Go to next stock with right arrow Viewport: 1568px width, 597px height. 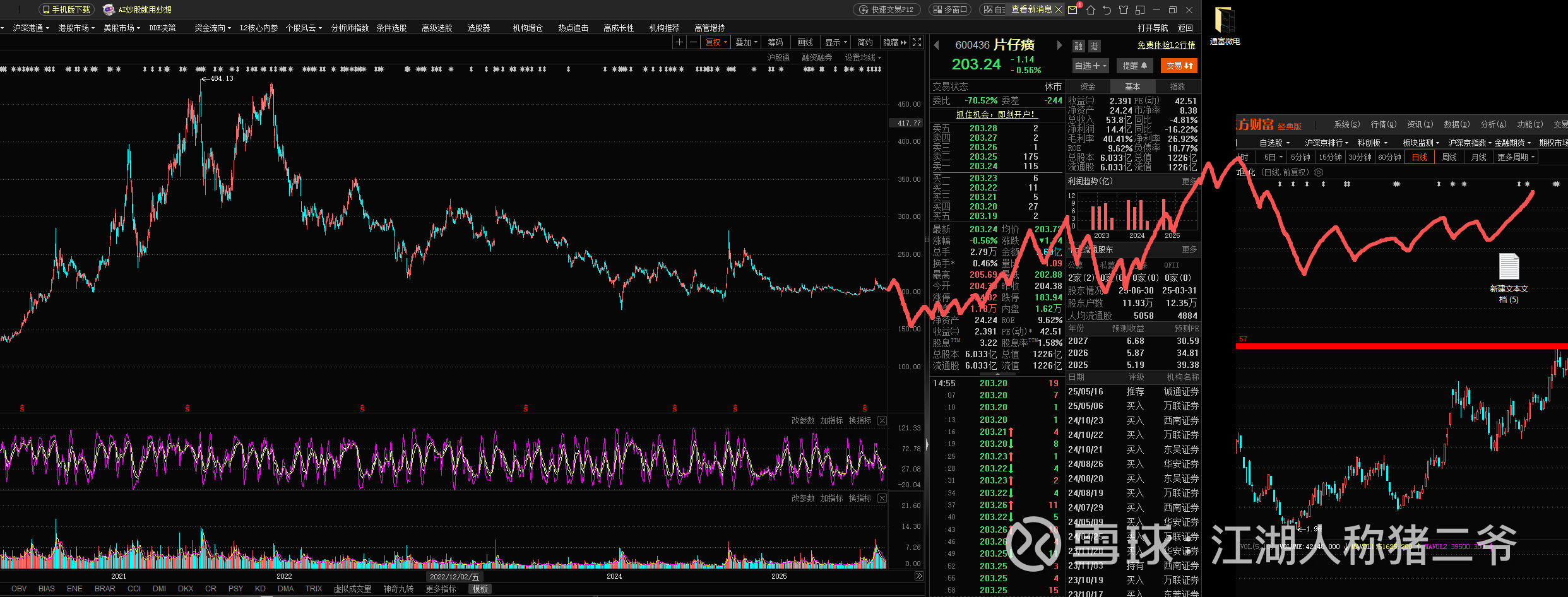click(1059, 45)
